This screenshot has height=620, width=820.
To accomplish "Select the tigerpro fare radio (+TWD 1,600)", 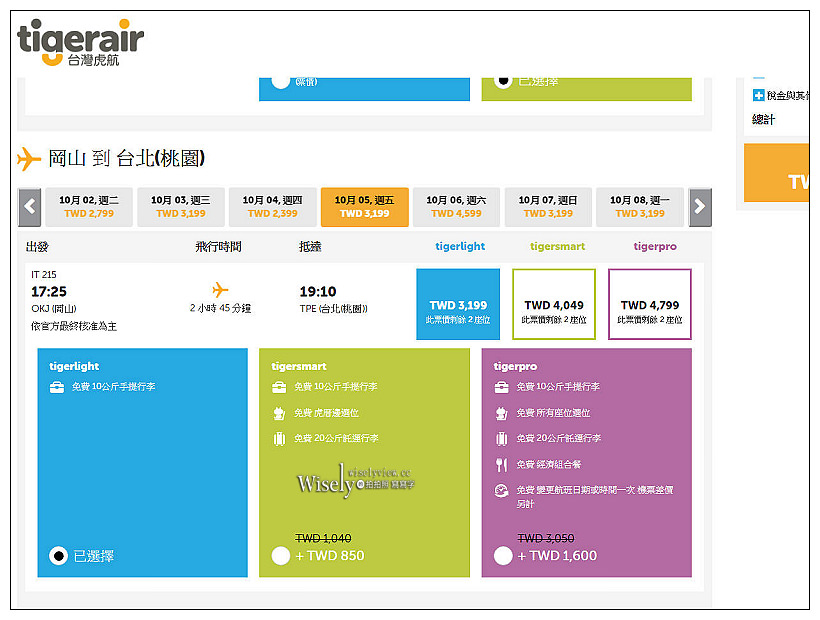I will (504, 555).
